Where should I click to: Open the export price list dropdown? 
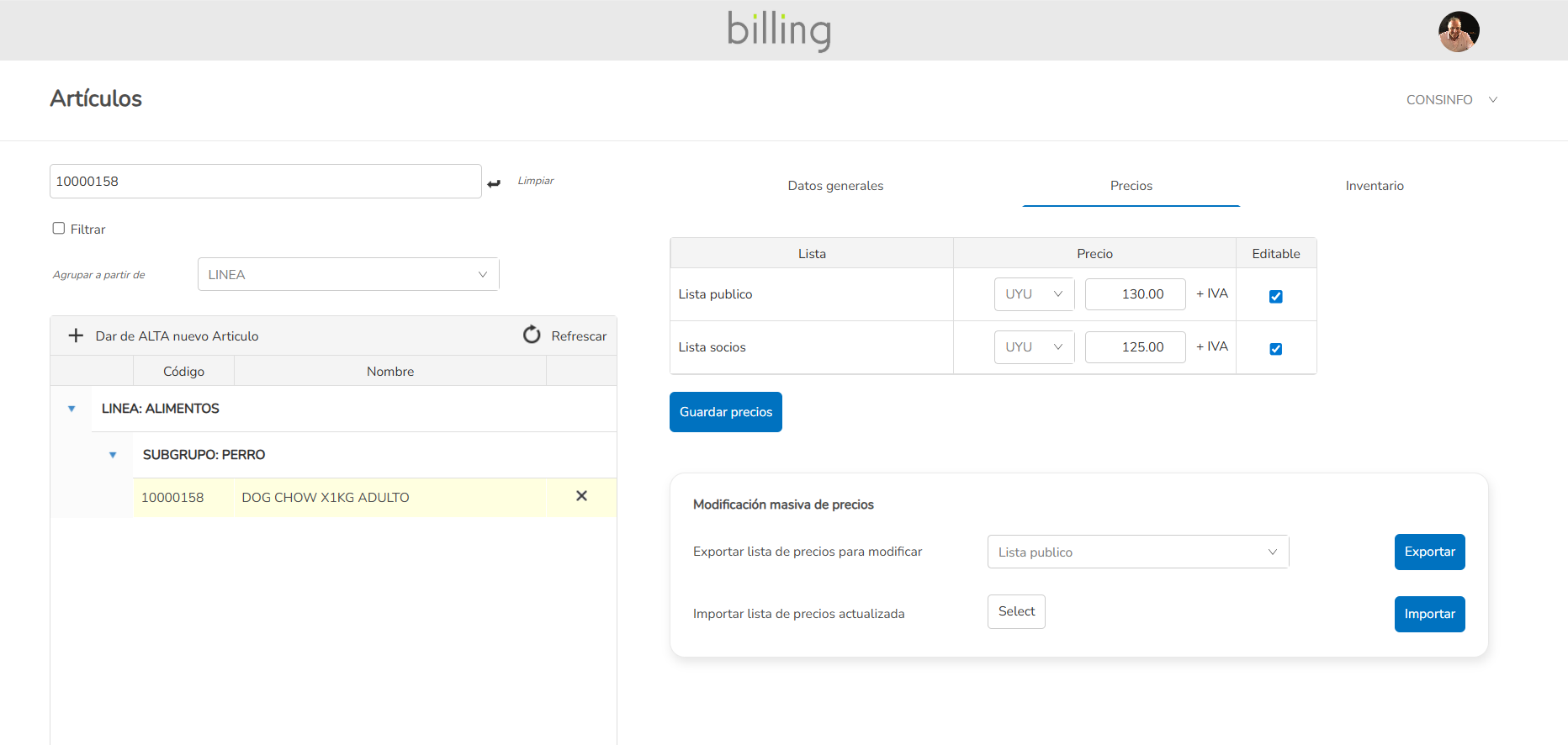click(x=1137, y=552)
